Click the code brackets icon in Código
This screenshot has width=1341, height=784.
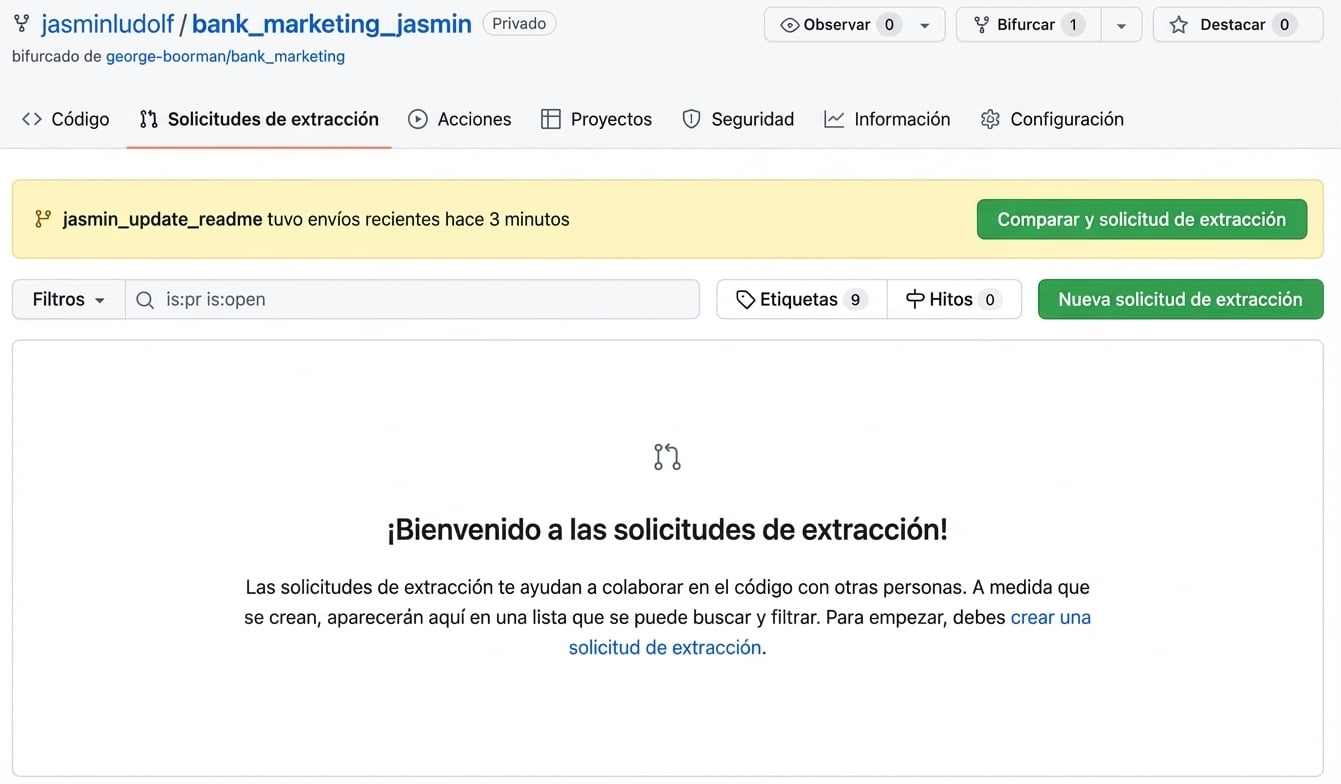click(32, 119)
